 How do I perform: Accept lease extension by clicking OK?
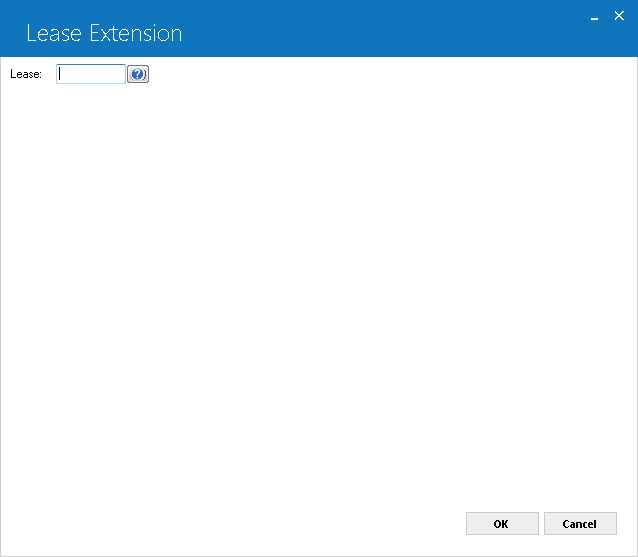click(x=502, y=524)
